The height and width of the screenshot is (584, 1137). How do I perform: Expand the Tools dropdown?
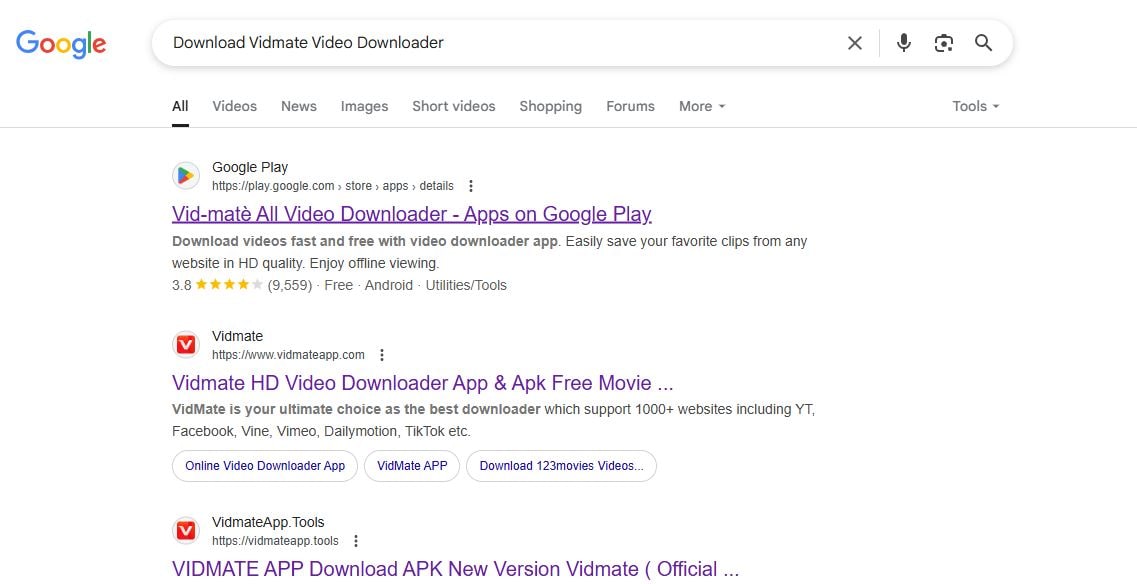click(975, 106)
